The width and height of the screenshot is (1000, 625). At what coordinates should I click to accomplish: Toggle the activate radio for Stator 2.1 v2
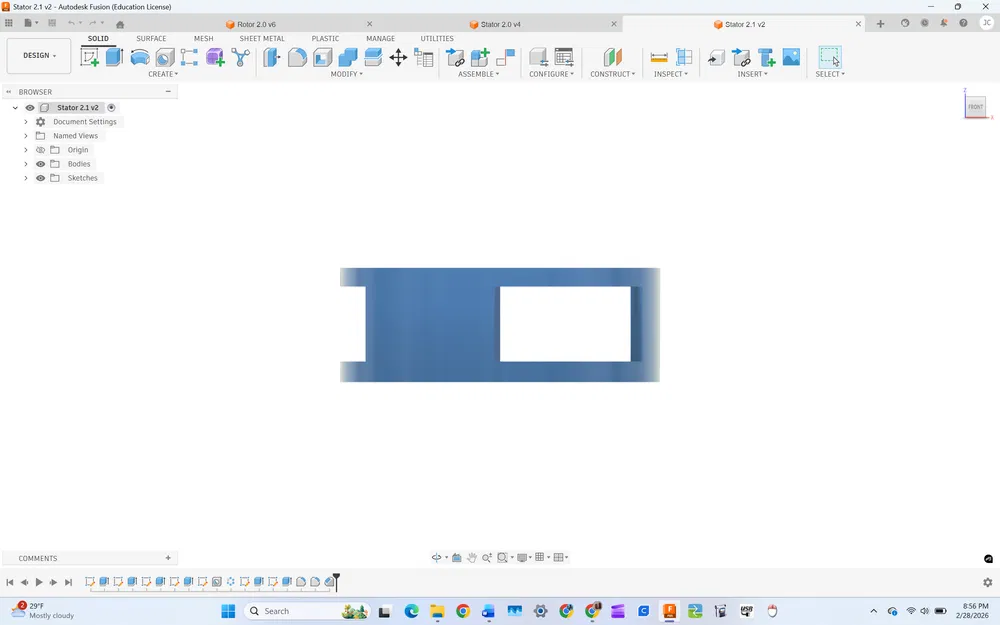coord(111,108)
